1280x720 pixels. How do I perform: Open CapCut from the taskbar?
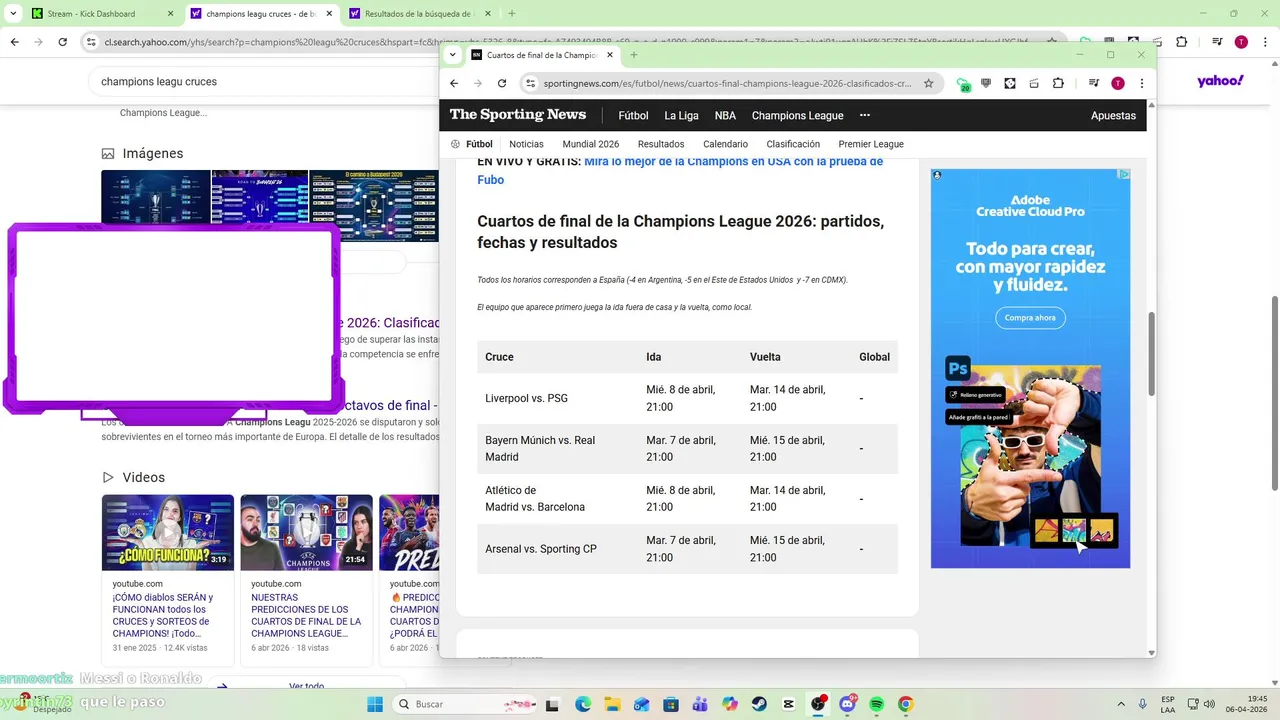click(x=789, y=704)
